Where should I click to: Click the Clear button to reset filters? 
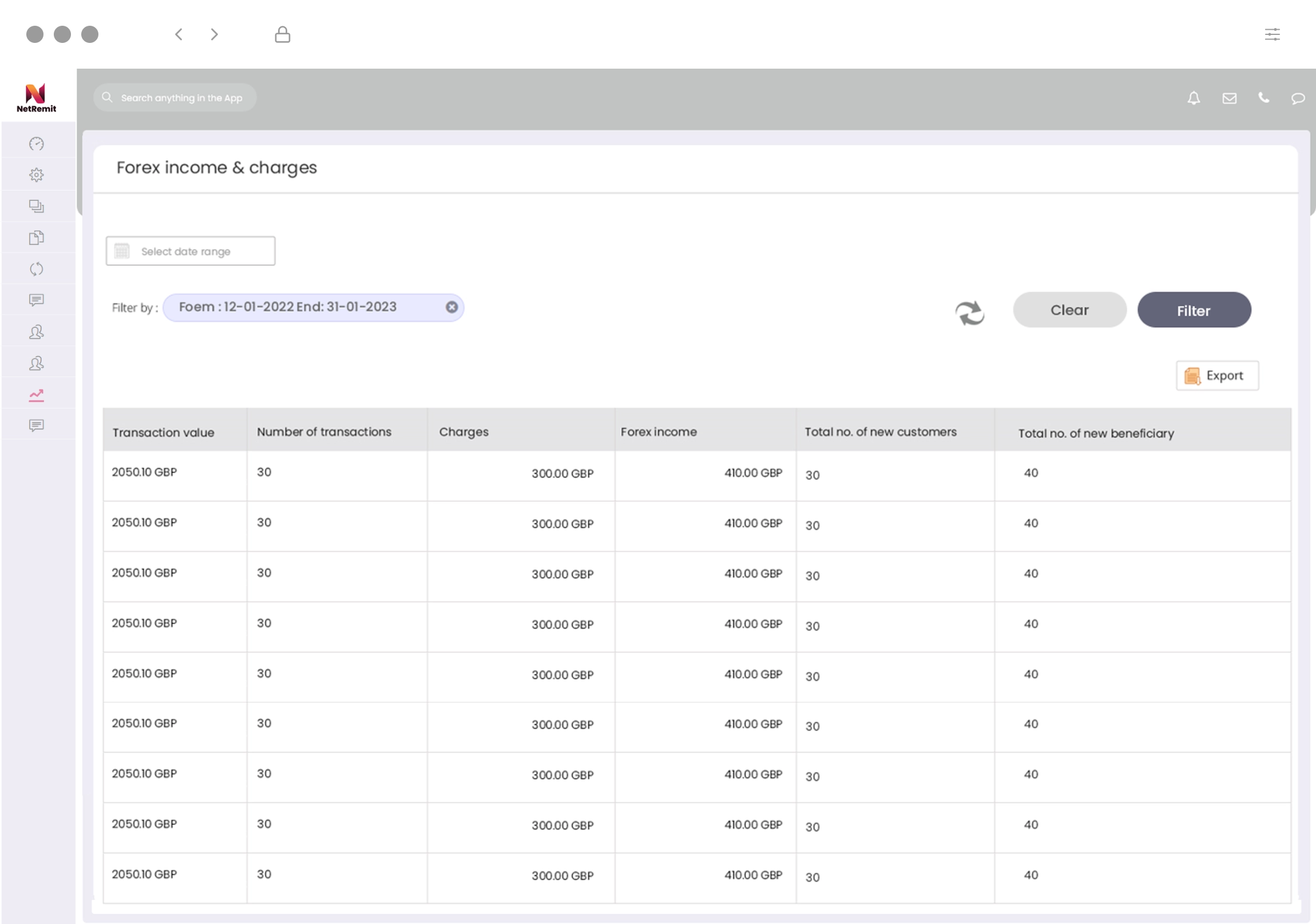pos(1069,310)
